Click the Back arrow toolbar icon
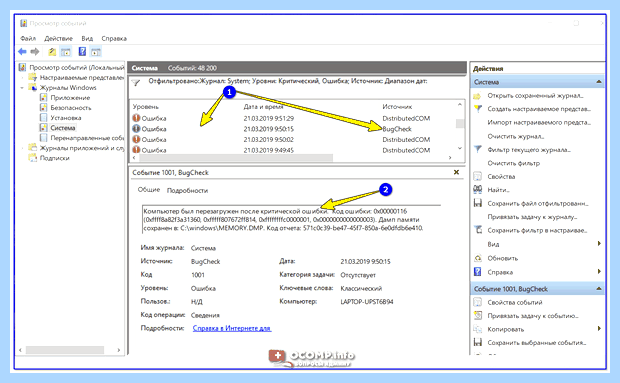The width and height of the screenshot is (620, 383). tap(22, 51)
